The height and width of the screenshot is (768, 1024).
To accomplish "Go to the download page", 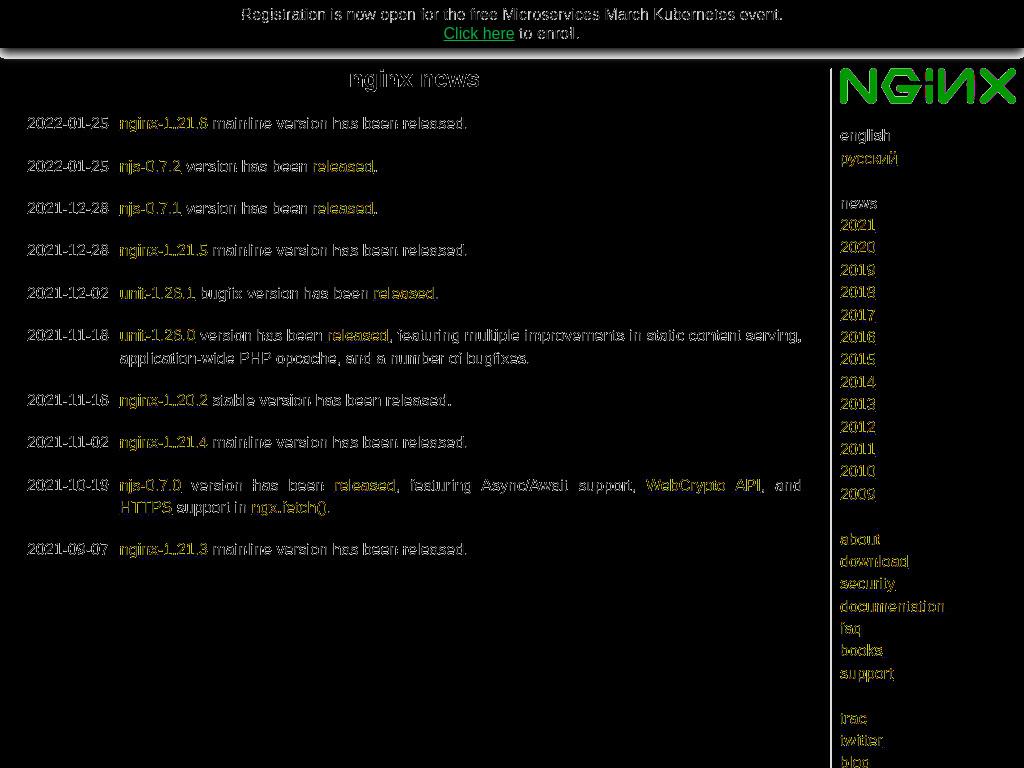I will [x=874, y=562].
